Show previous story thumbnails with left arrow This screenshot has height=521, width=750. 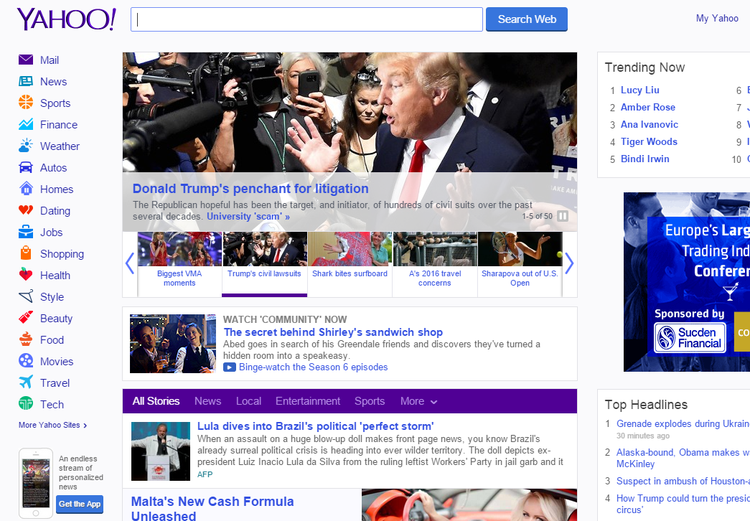(x=130, y=263)
